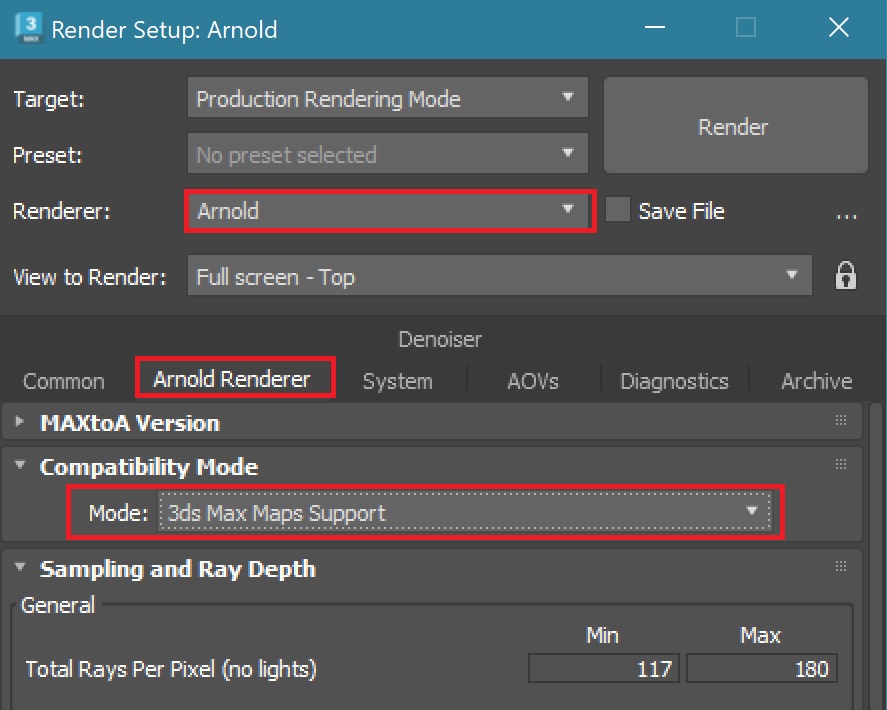Image resolution: width=887 pixels, height=710 pixels.
Task: Open the Target rendering mode dropdown
Action: point(387,99)
